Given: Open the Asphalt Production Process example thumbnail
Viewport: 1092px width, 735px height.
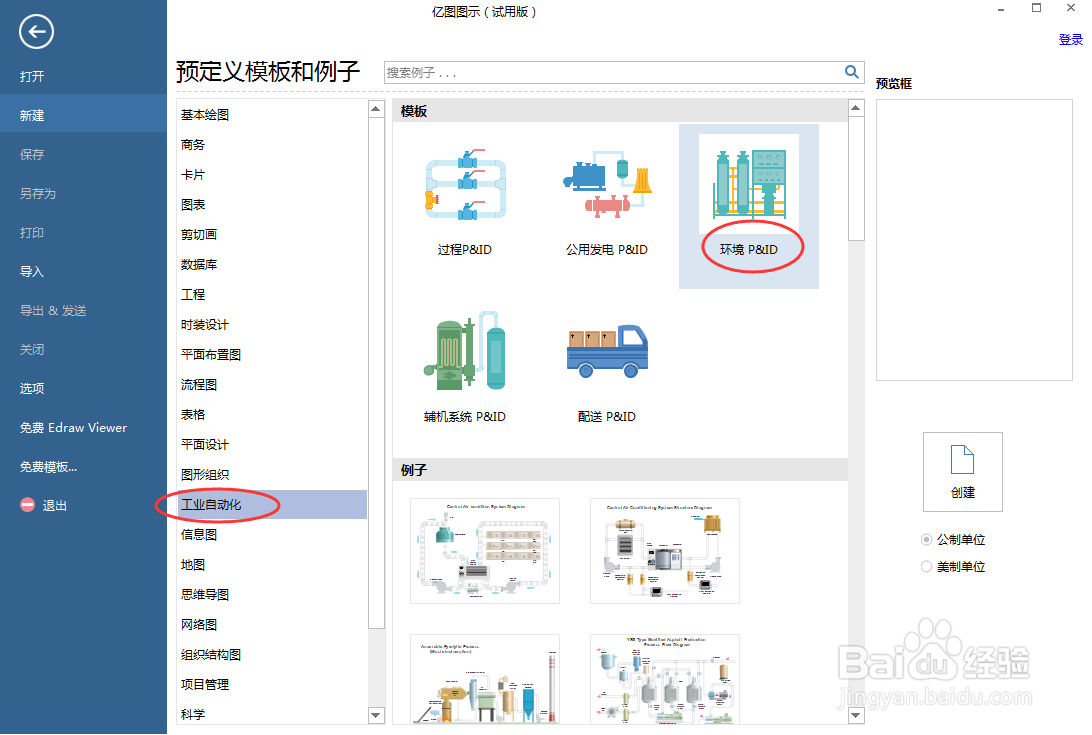Looking at the screenshot, I should (664, 679).
